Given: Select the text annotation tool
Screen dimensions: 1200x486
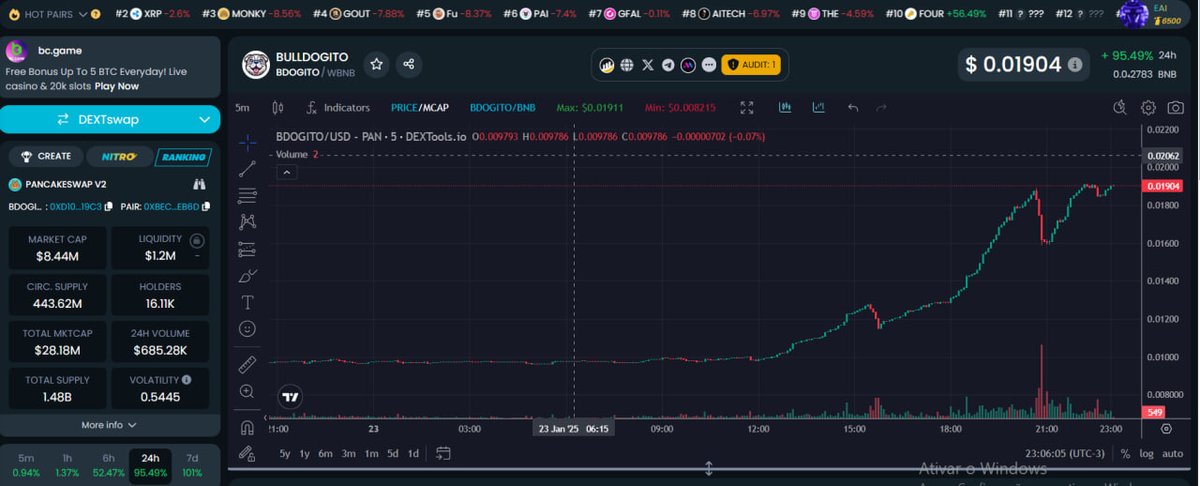Looking at the screenshot, I should pos(247,302).
